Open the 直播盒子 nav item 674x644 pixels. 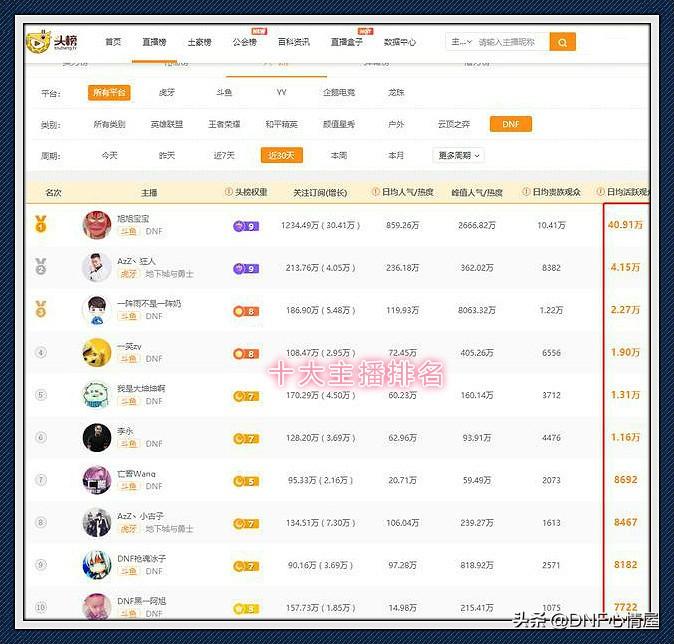point(346,42)
